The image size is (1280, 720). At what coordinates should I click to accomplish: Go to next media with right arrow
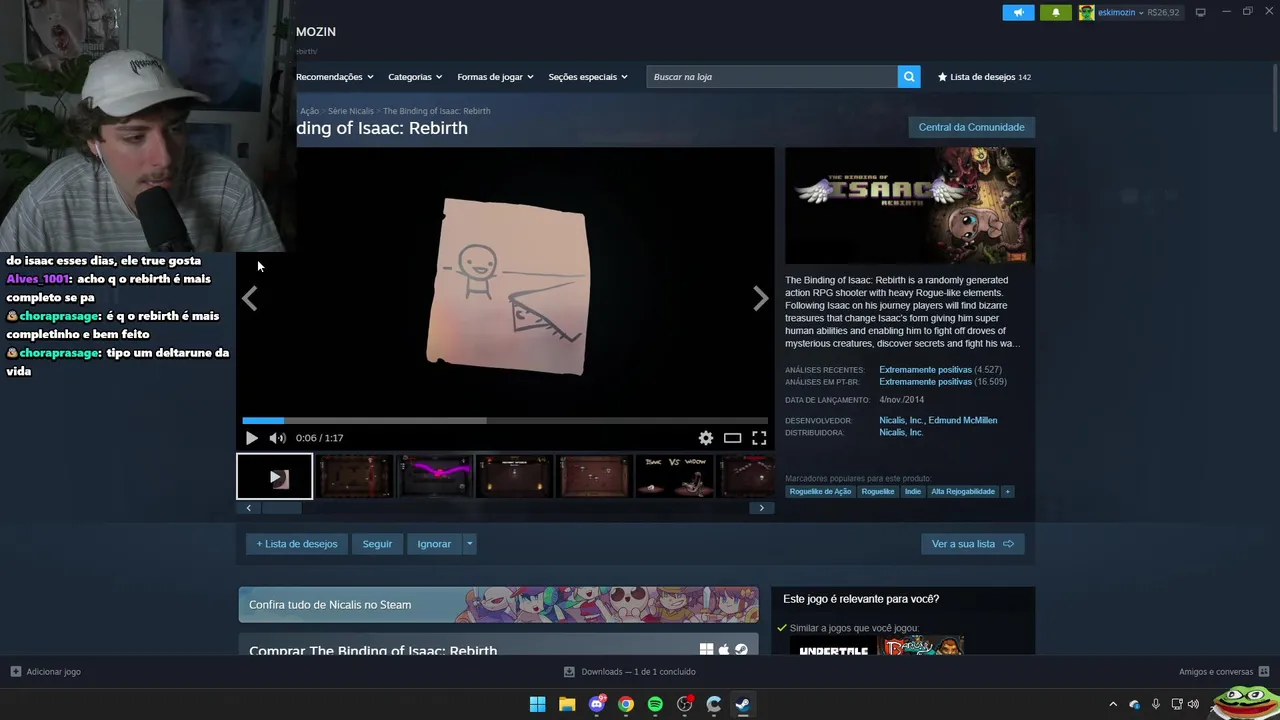(760, 298)
